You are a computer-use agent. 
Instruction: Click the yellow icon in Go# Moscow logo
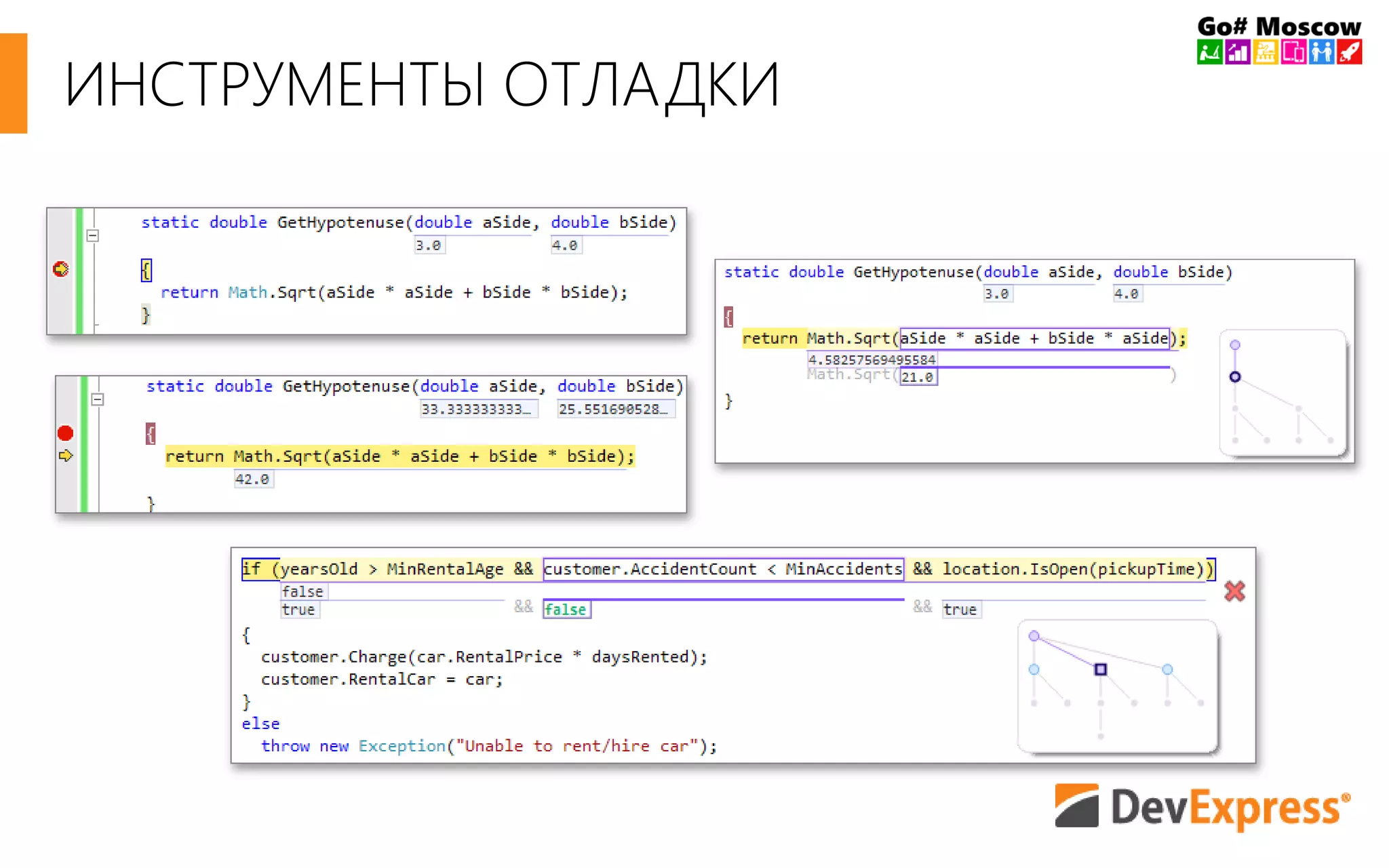(1266, 52)
